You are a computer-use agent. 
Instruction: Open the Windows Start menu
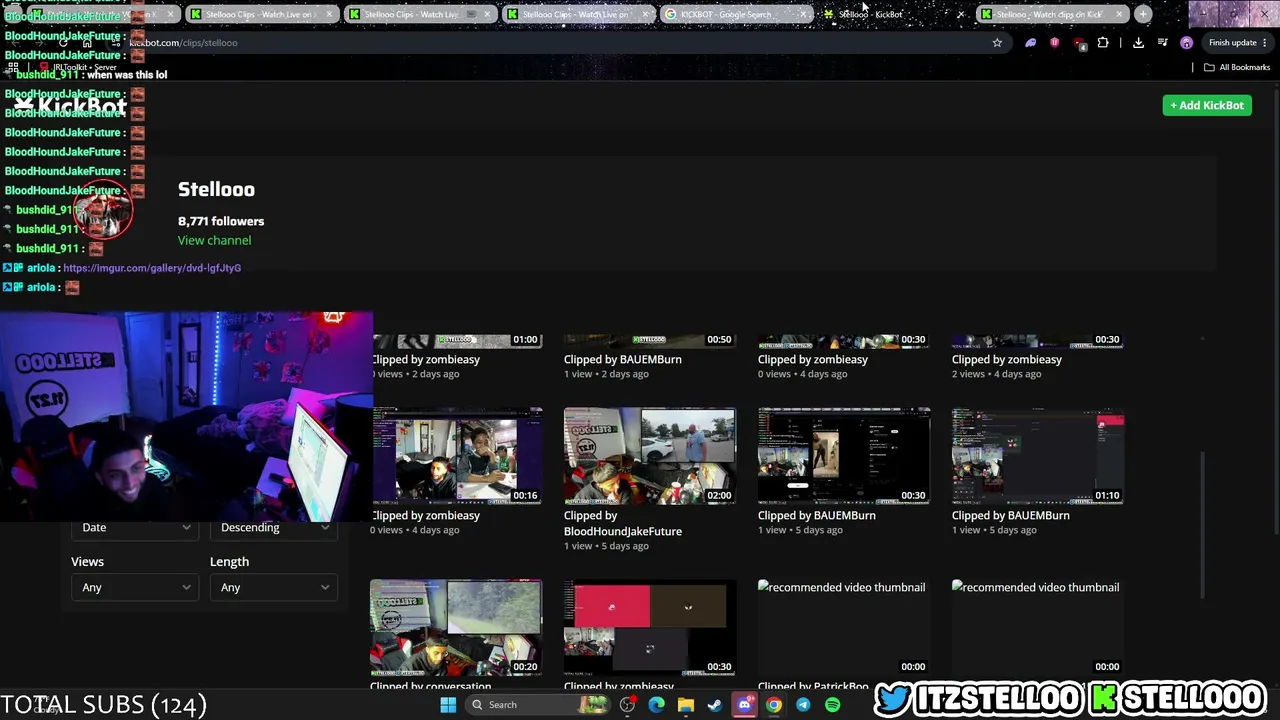pos(448,705)
